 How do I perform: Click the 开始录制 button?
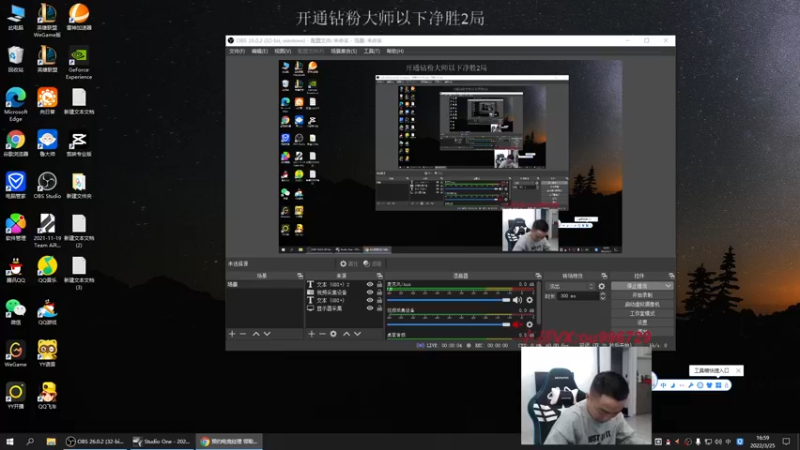coord(642,295)
